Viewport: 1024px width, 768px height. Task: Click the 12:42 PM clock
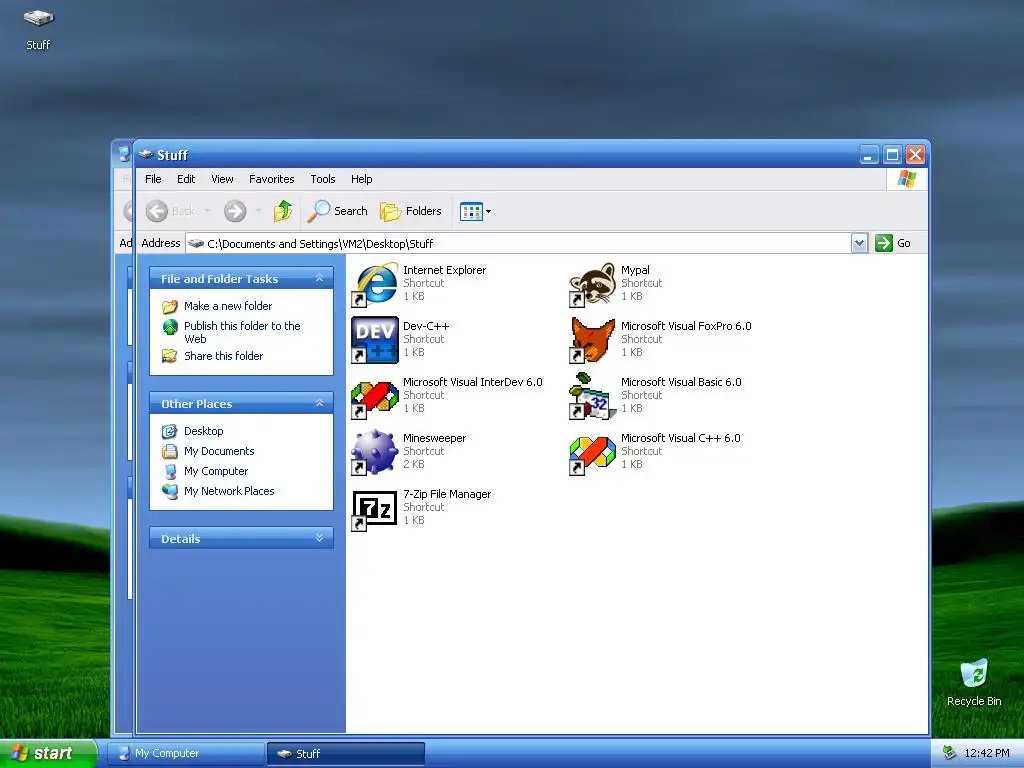click(x=987, y=753)
